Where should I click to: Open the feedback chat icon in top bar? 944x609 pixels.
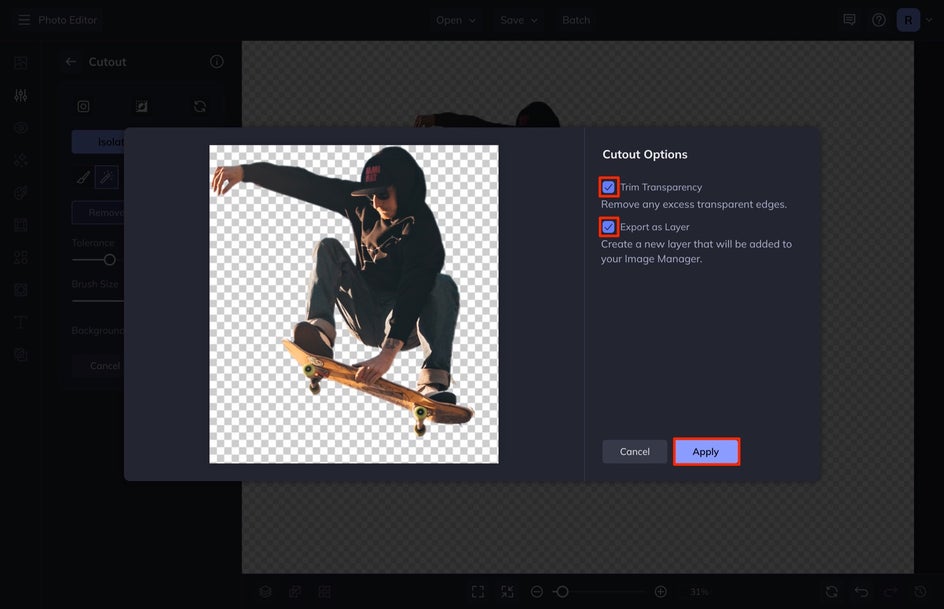(x=849, y=20)
